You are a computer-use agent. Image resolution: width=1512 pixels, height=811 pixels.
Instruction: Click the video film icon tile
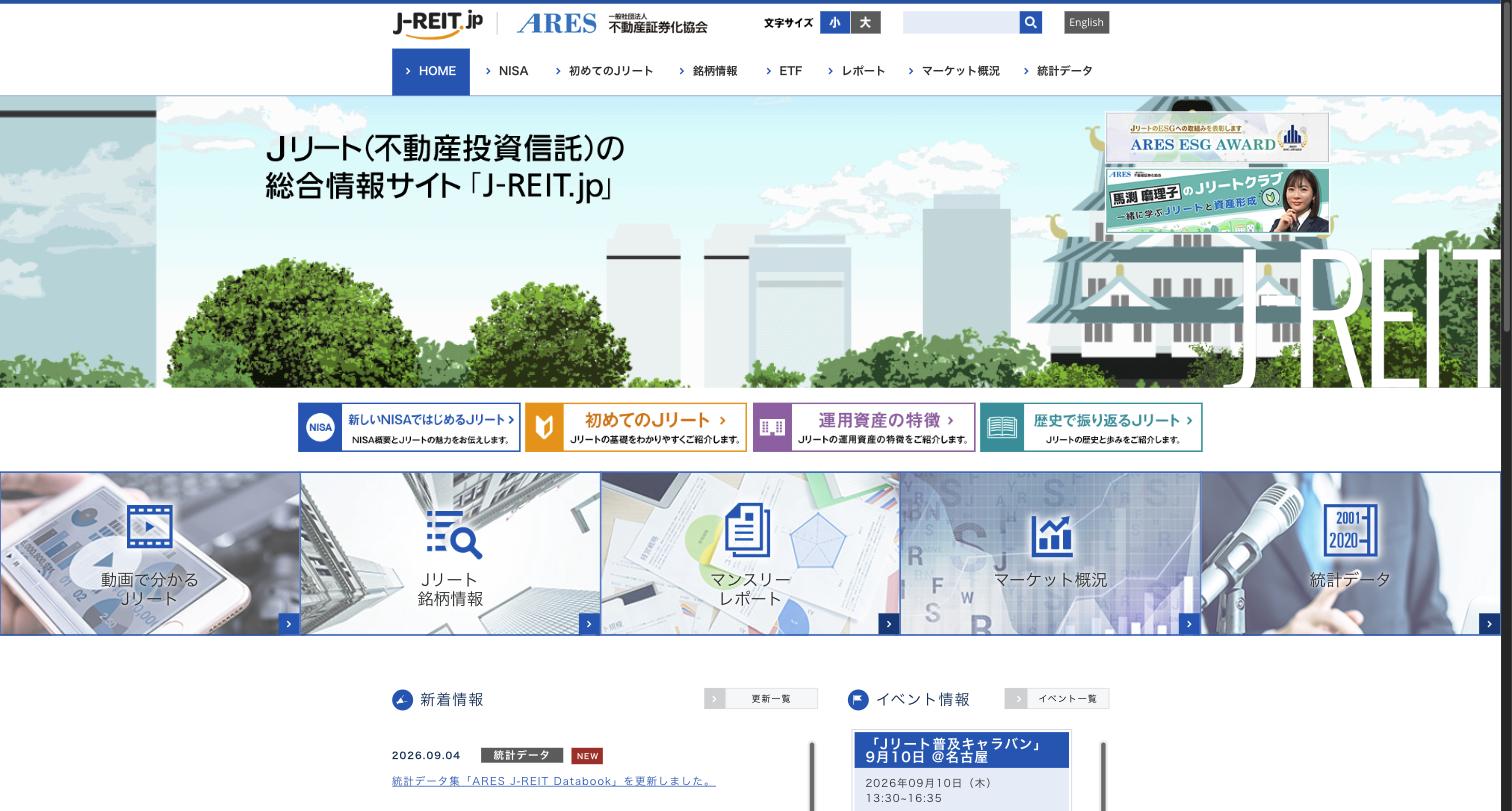coord(150,527)
